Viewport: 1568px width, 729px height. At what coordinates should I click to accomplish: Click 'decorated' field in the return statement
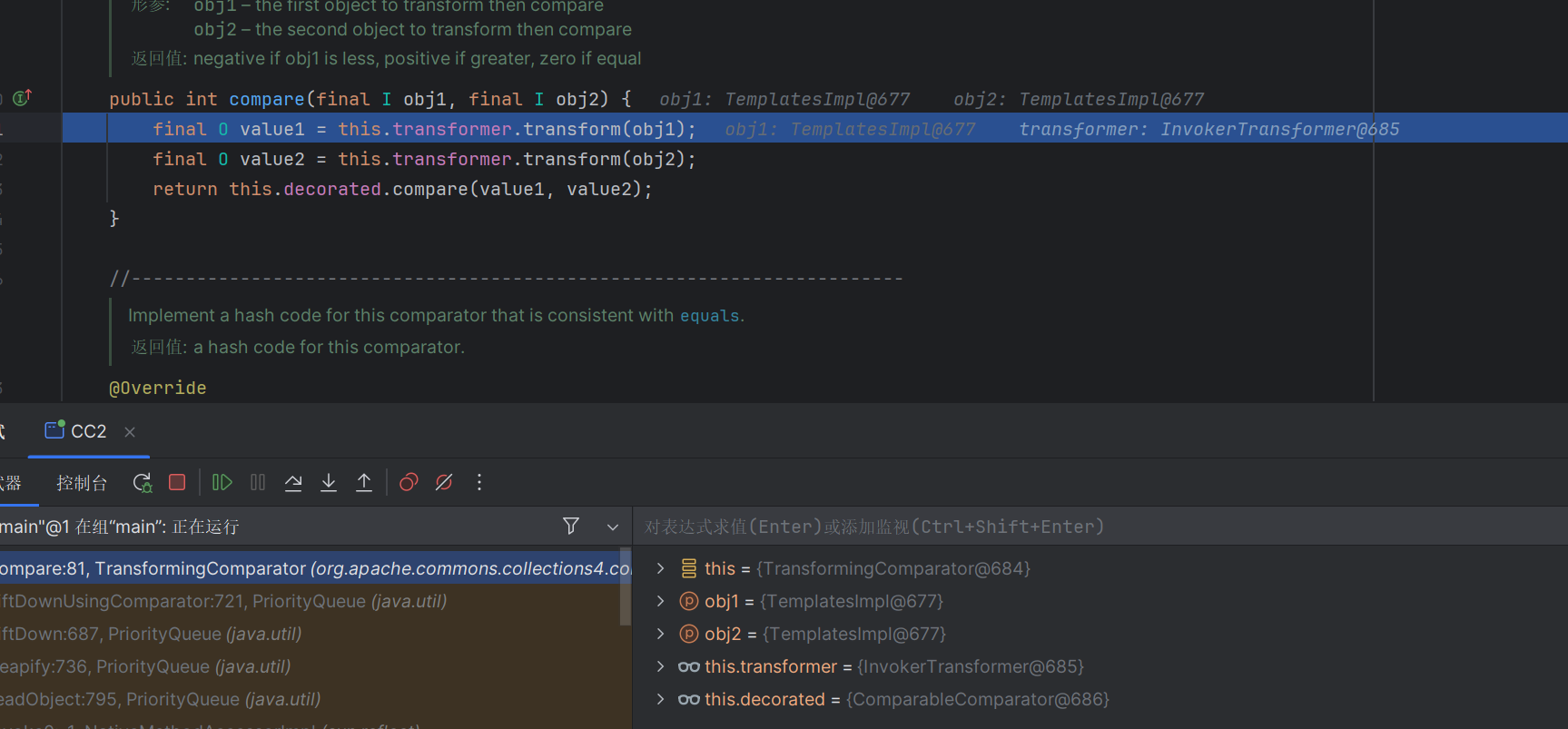click(332, 189)
